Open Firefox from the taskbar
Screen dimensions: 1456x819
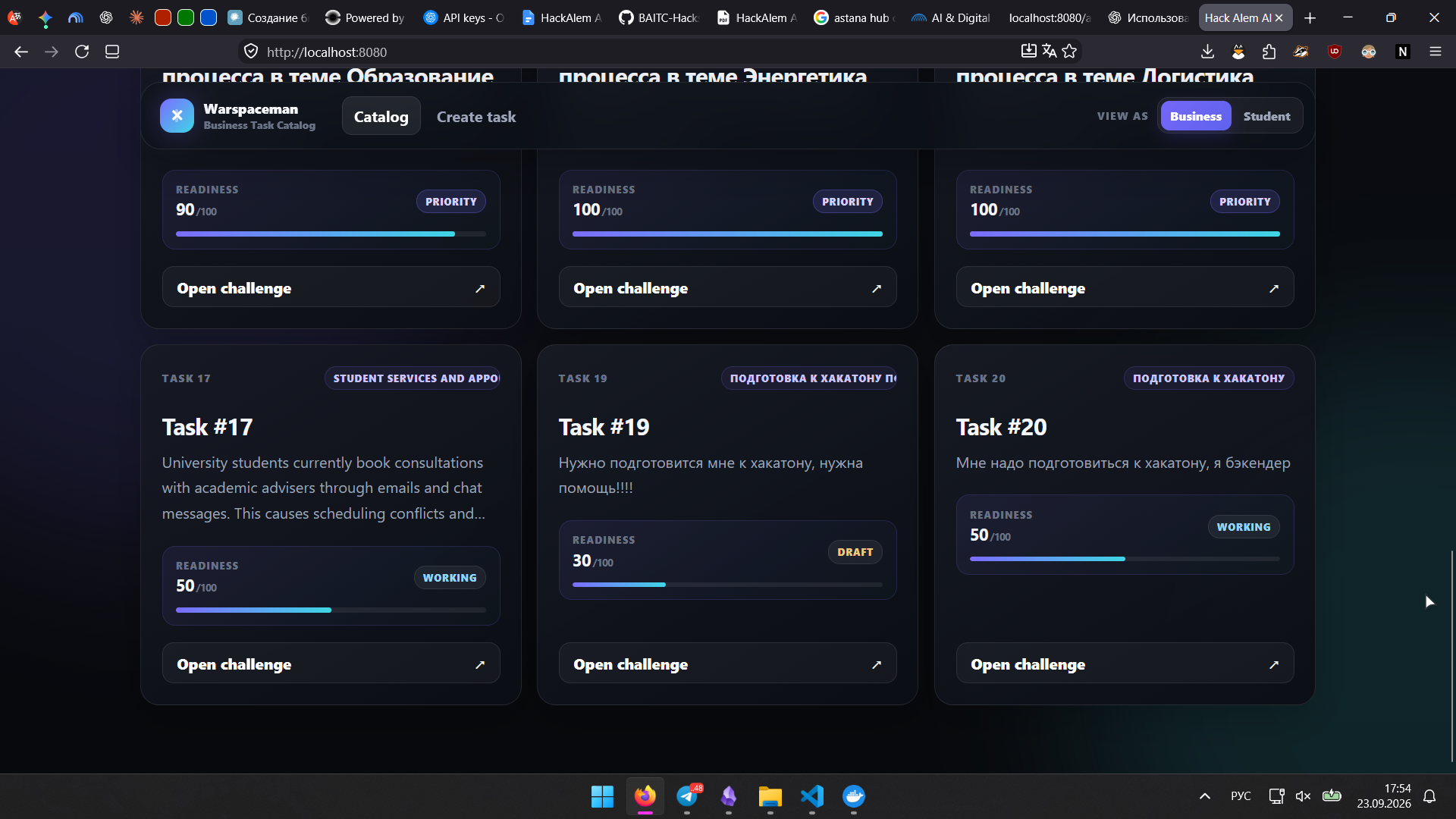click(645, 796)
